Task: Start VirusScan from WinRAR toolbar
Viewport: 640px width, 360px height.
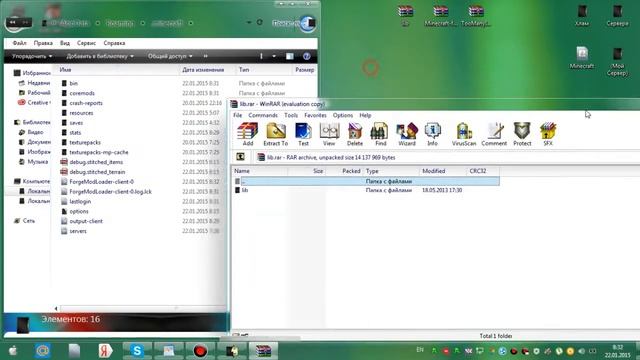Action: click(464, 134)
